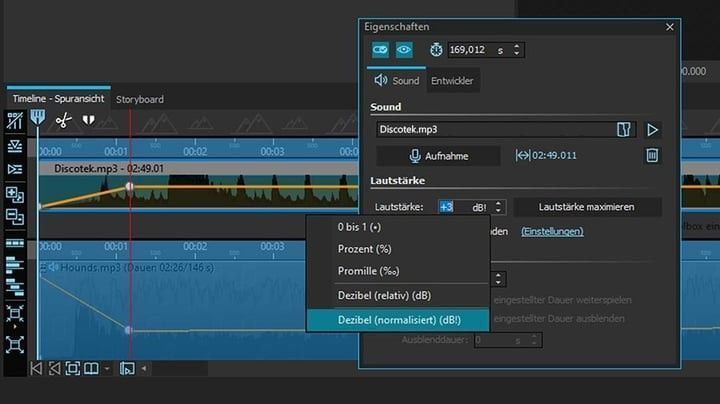The height and width of the screenshot is (404, 720).
Task: Delete the sound with the trash icon
Action: tap(652, 155)
